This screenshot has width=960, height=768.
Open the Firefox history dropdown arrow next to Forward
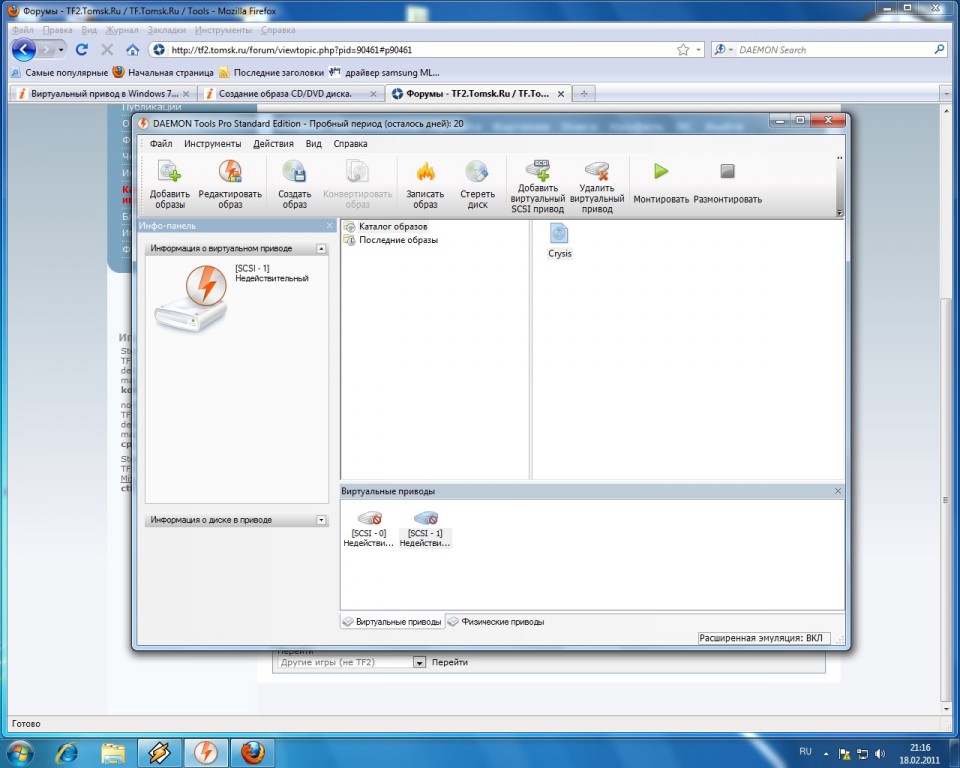[x=61, y=50]
